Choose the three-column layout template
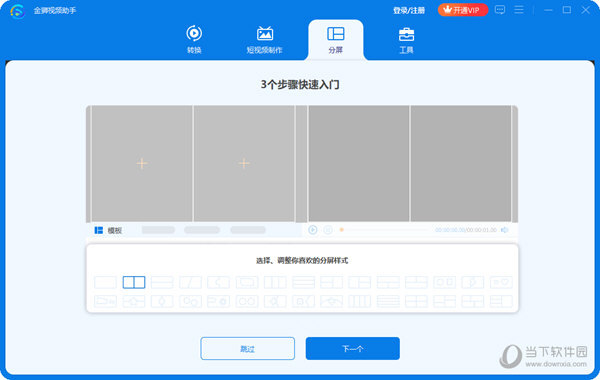600x380 pixels. tap(275, 282)
